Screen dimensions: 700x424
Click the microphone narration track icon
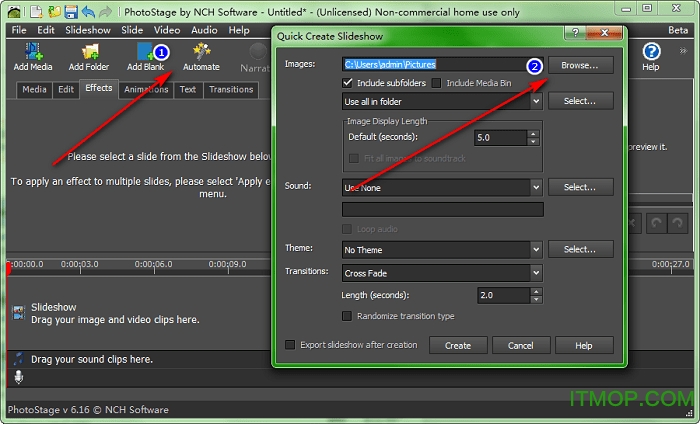coord(17,377)
